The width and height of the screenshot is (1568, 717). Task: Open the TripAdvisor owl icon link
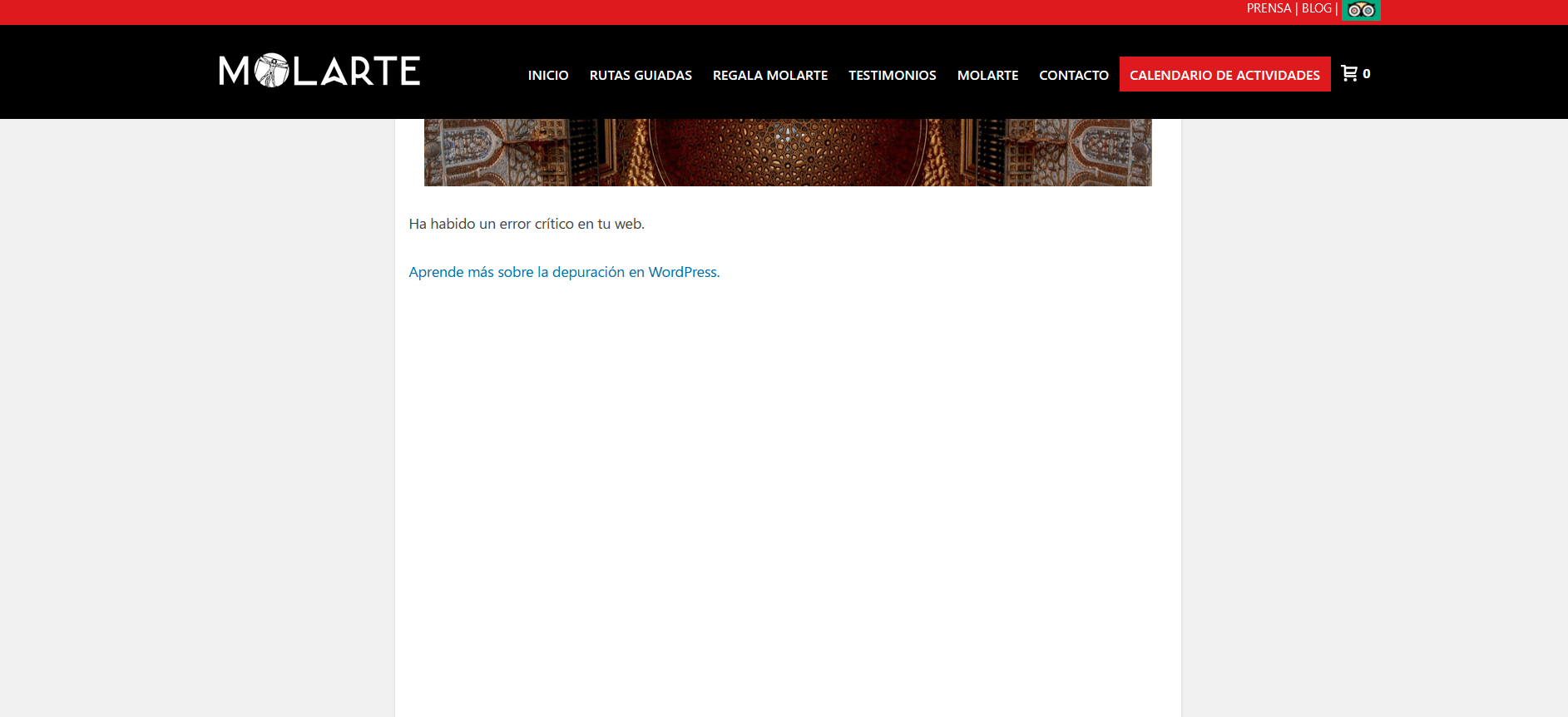(x=1361, y=10)
